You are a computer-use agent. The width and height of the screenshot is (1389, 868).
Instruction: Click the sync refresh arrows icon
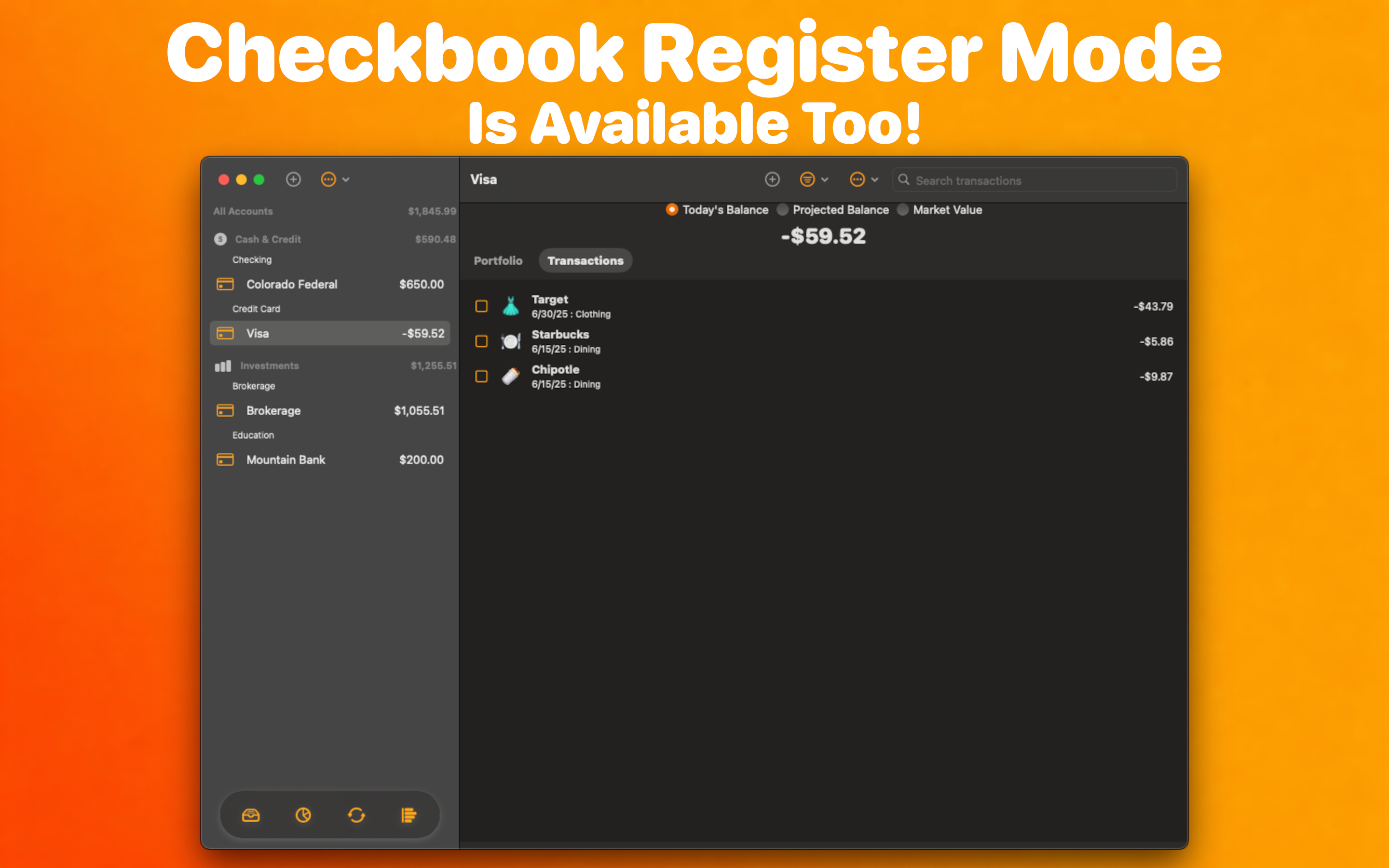pos(356,815)
